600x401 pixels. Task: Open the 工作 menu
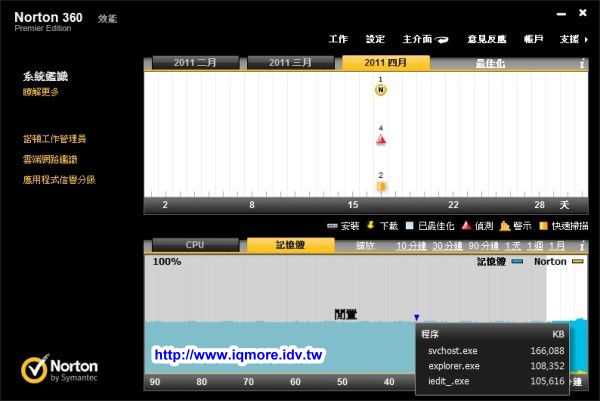click(338, 39)
